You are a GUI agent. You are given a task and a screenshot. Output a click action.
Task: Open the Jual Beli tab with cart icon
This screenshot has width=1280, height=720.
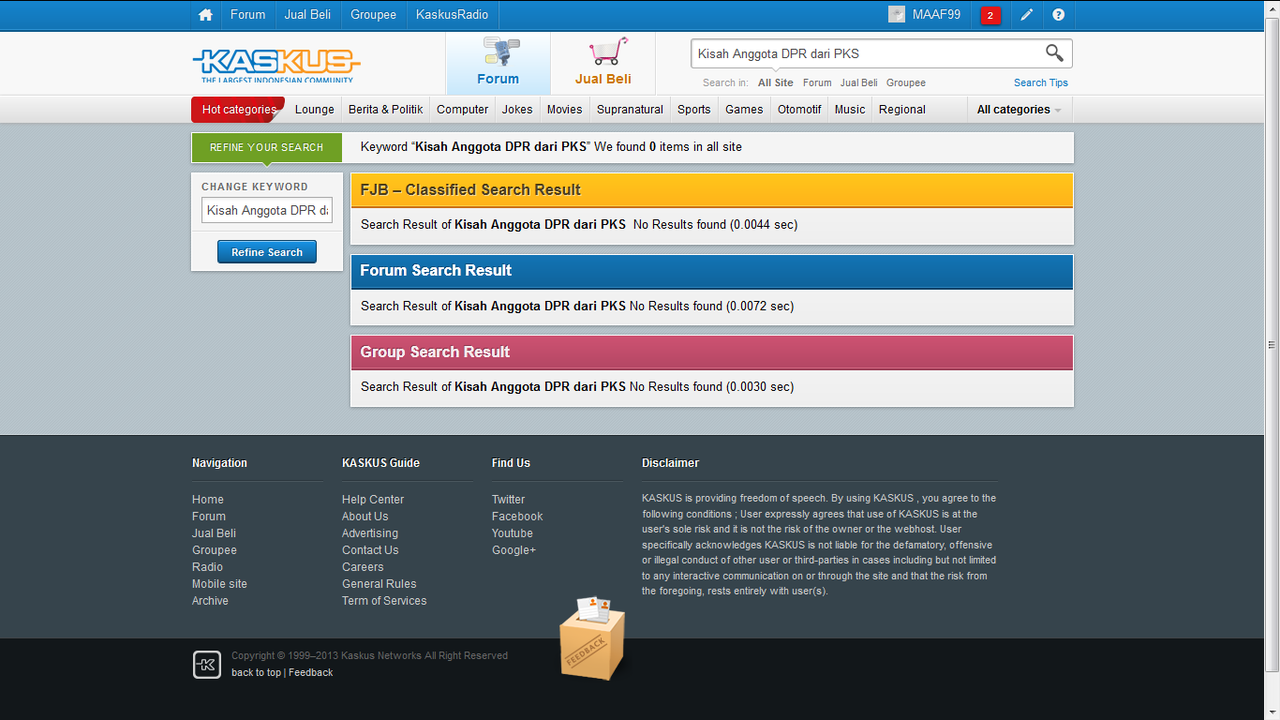point(603,63)
